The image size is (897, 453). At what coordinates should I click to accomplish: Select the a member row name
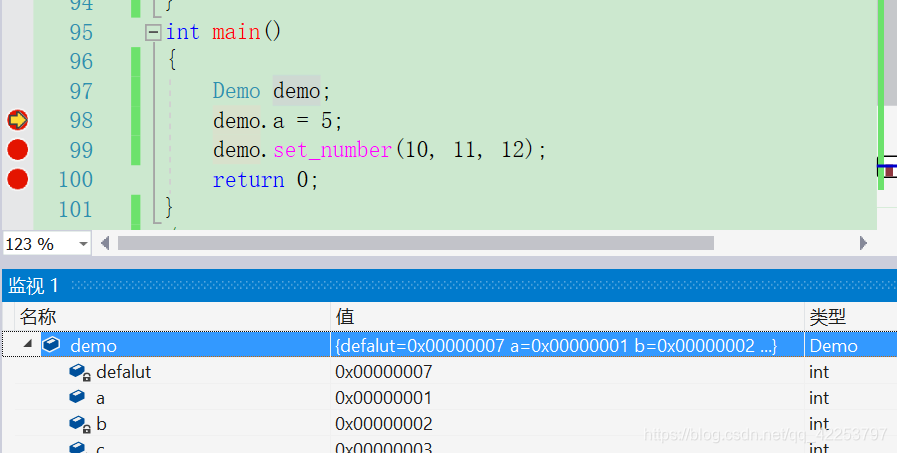point(100,399)
